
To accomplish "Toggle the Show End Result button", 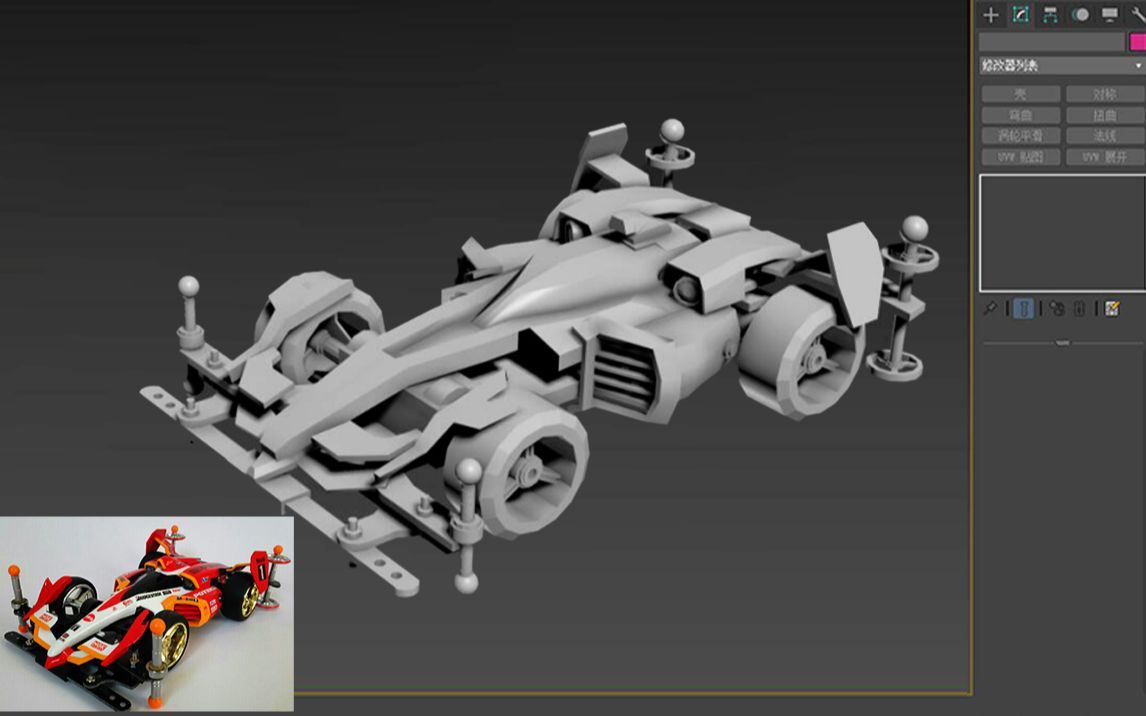I will tap(1023, 310).
